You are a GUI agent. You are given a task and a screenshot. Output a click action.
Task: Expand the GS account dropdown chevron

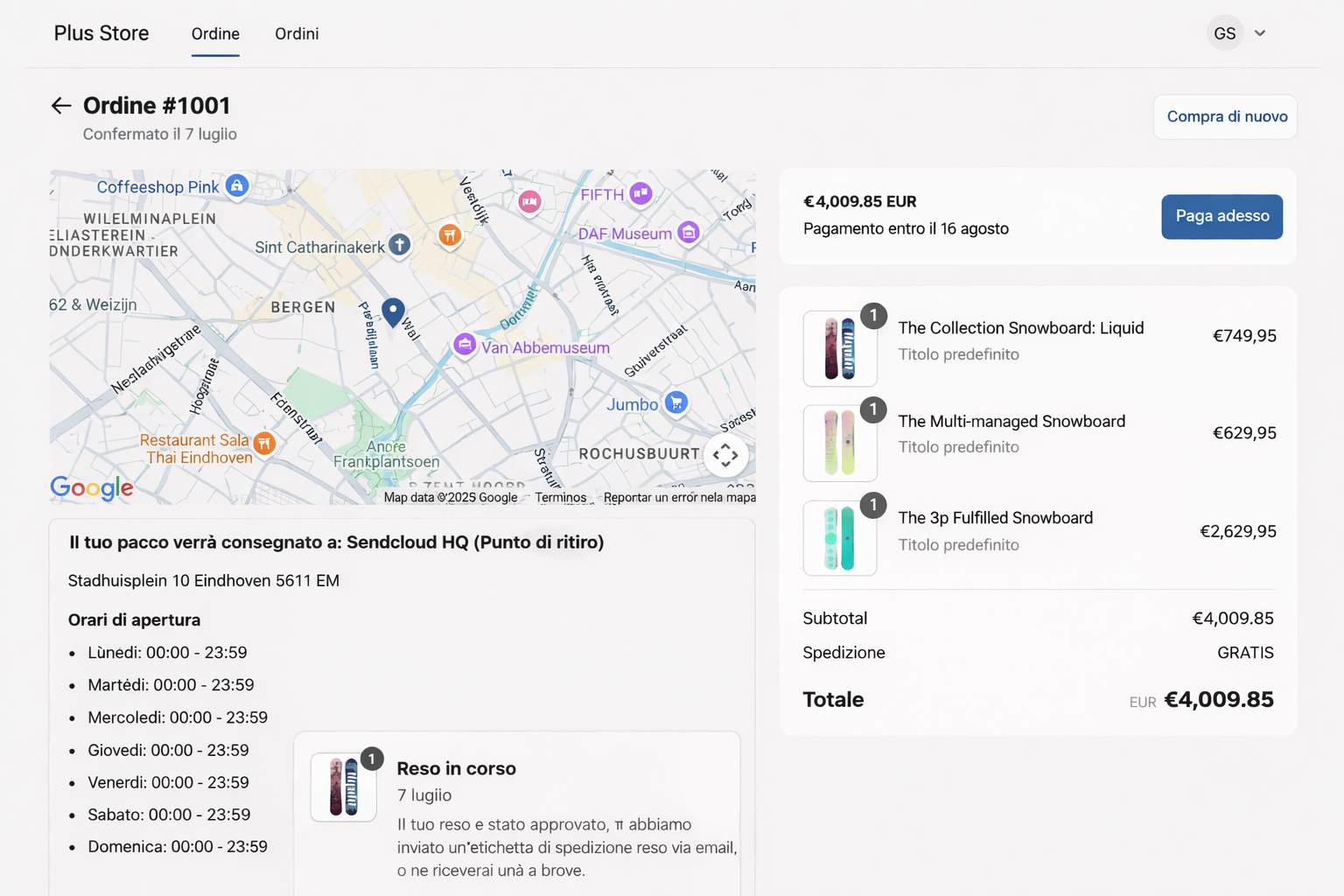pos(1260,33)
